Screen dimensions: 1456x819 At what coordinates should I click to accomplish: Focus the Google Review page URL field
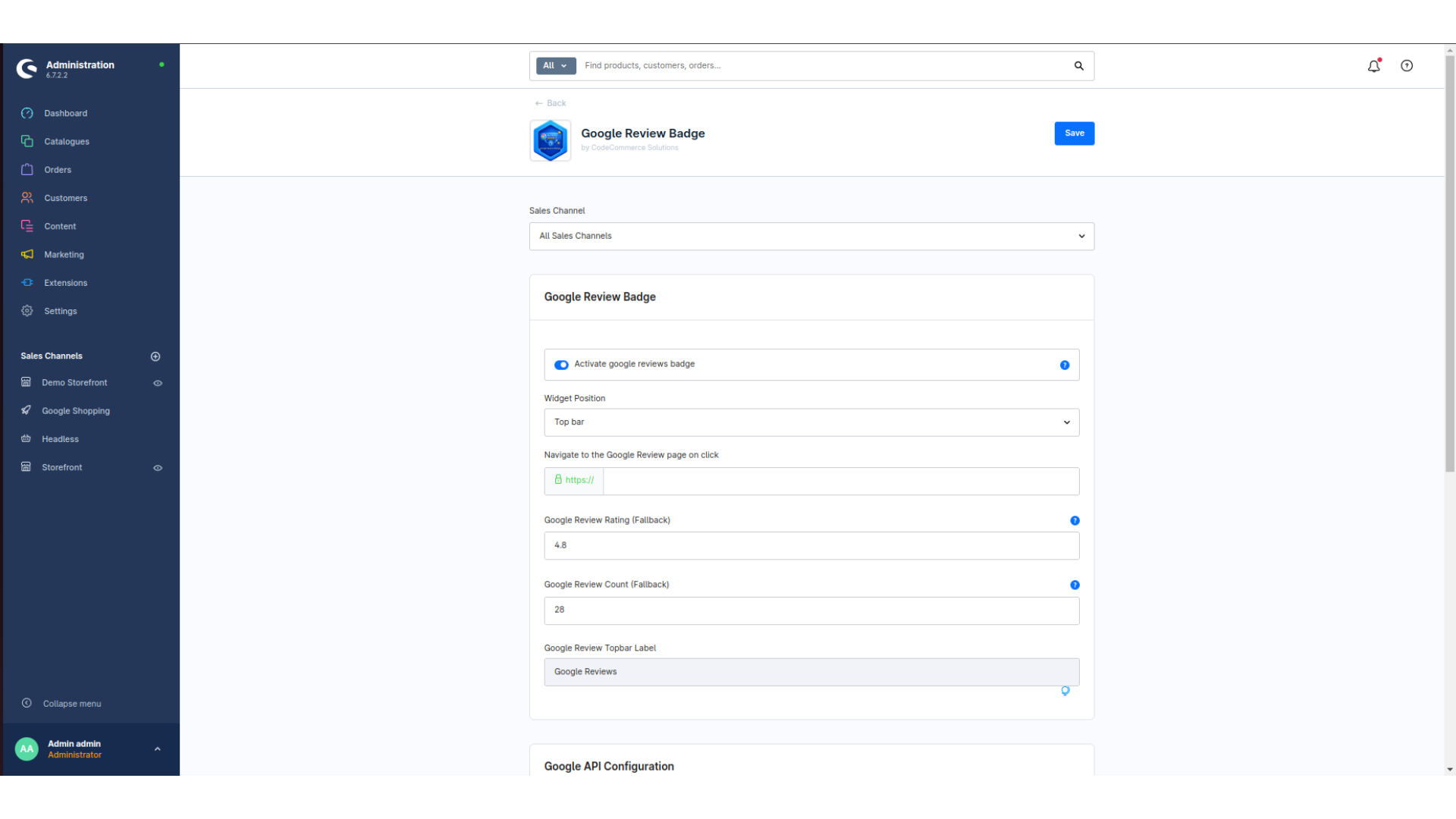pyautogui.click(x=841, y=481)
